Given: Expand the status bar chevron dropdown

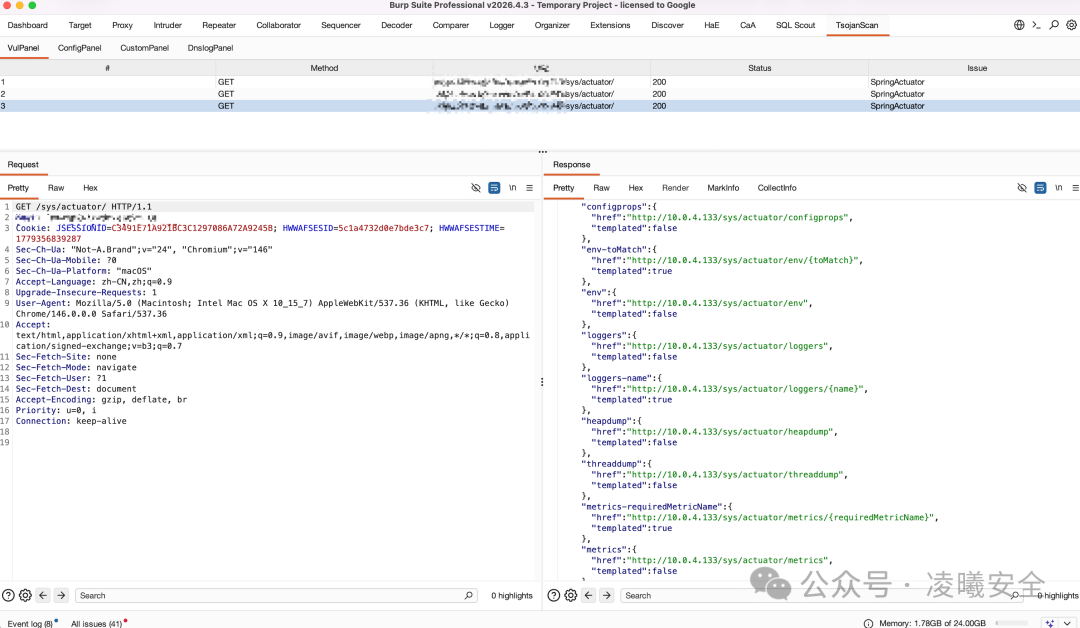Looking at the screenshot, I should (x=1068, y=623).
